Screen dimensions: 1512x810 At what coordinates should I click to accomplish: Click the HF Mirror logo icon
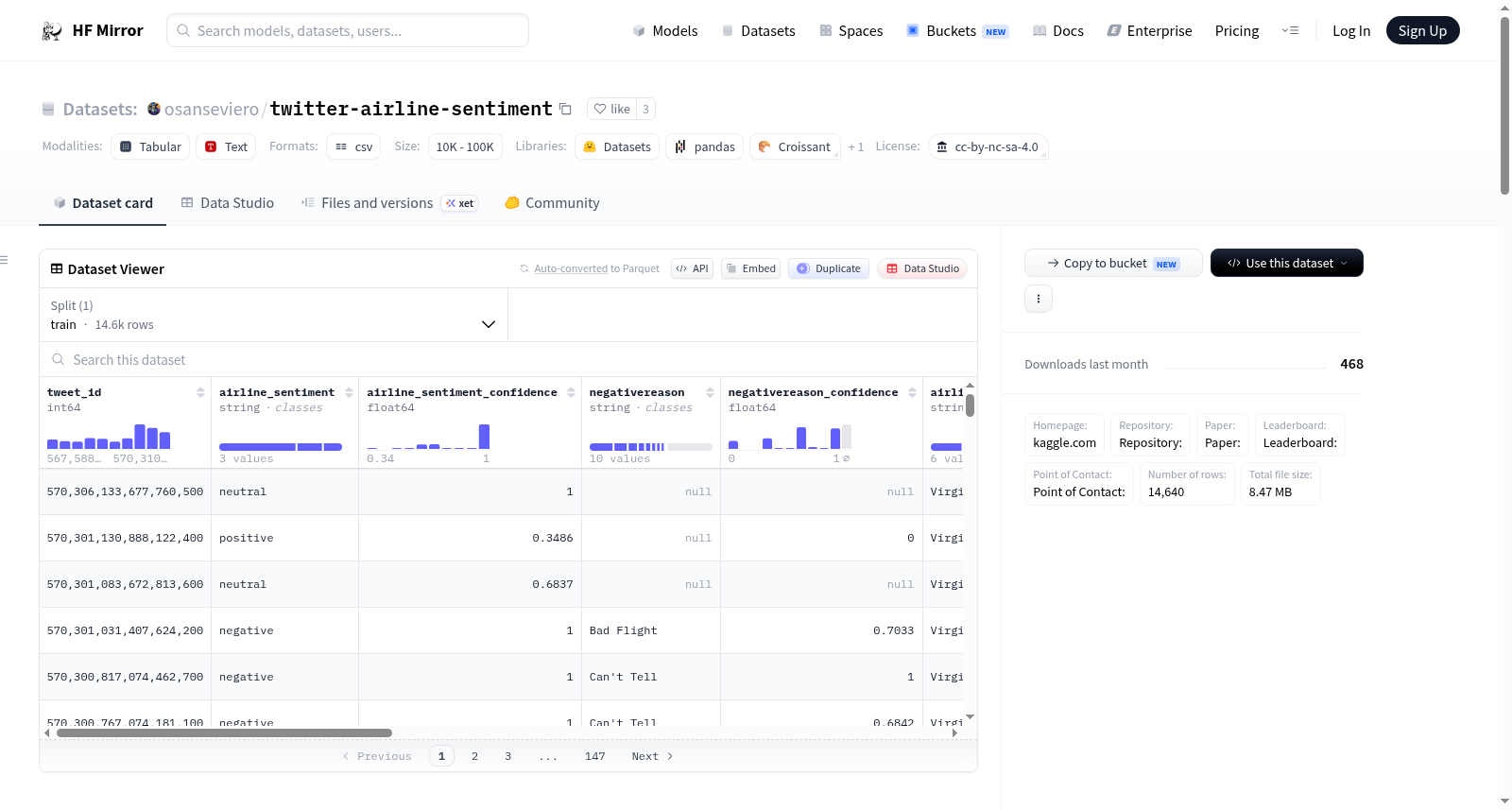[x=52, y=31]
